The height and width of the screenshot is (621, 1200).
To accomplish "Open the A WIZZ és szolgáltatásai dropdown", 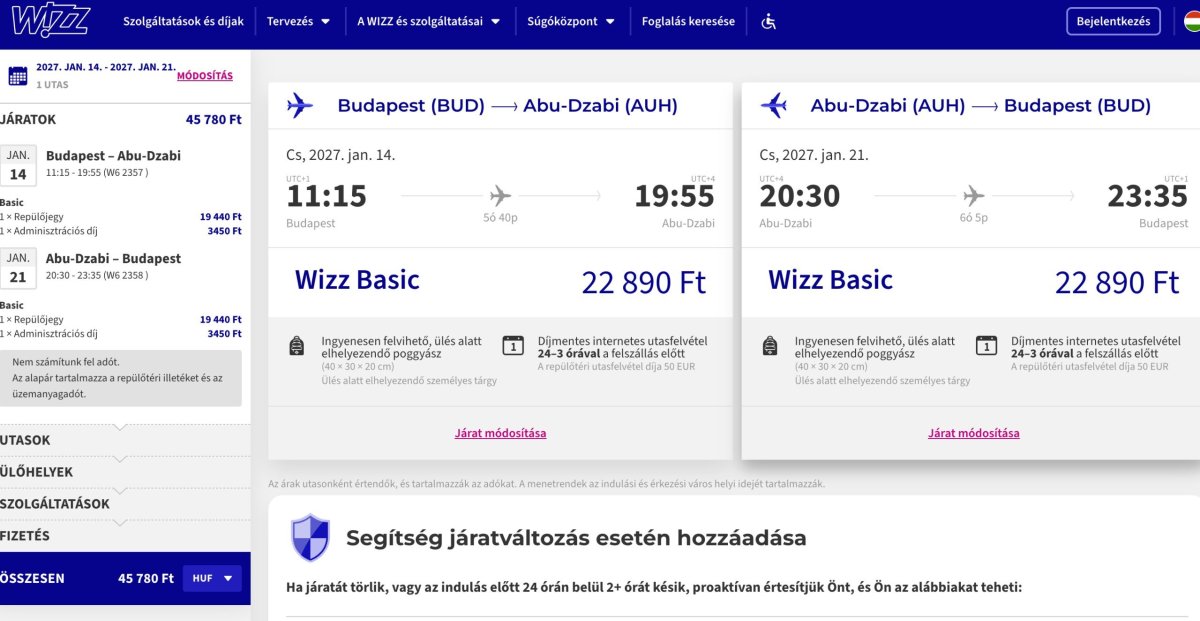I will 429,21.
